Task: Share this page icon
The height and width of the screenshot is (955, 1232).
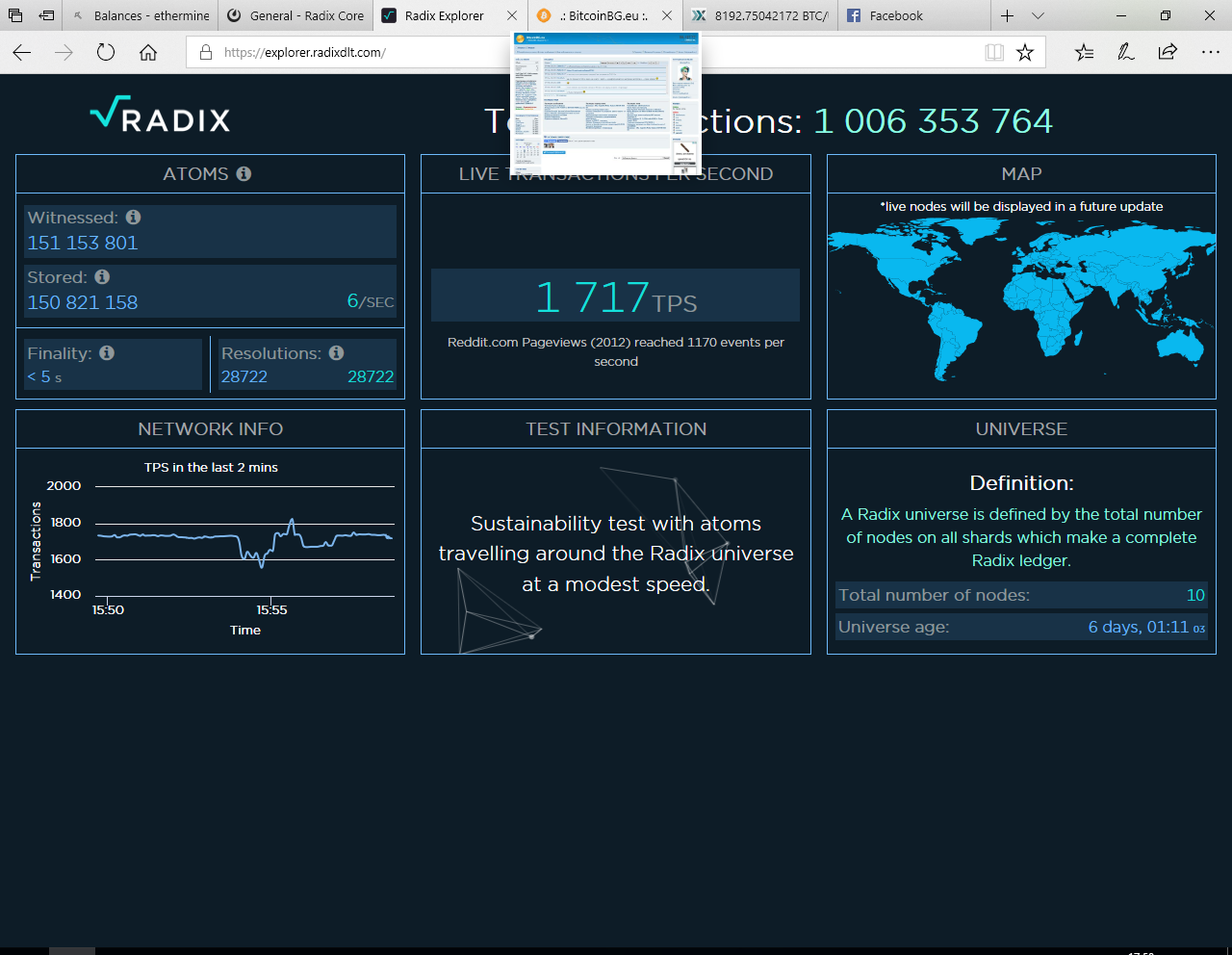Action: (1168, 52)
